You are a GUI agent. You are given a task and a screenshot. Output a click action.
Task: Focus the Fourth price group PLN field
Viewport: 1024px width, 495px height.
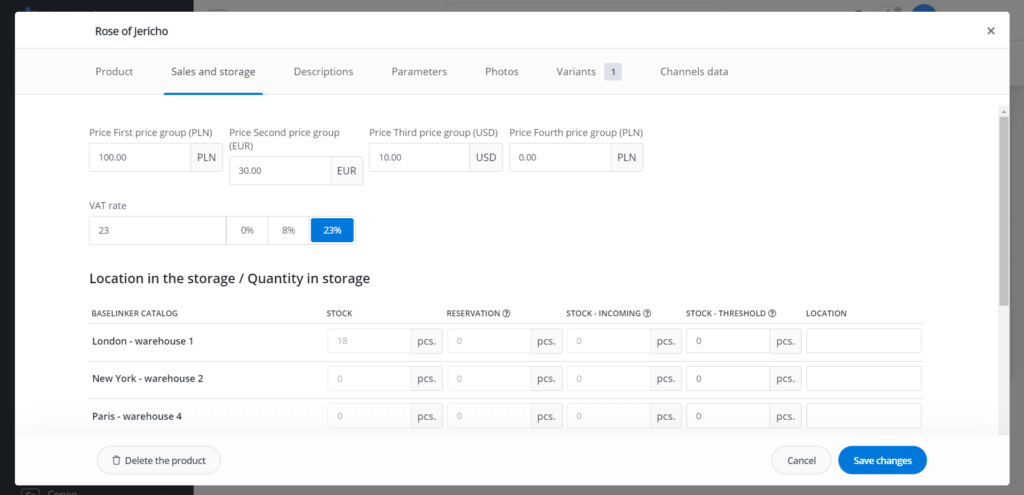[x=560, y=157]
